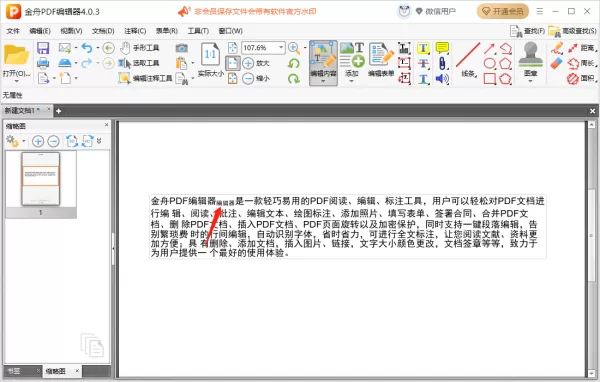Set view to Actual Size (实际大小)

[210, 60]
